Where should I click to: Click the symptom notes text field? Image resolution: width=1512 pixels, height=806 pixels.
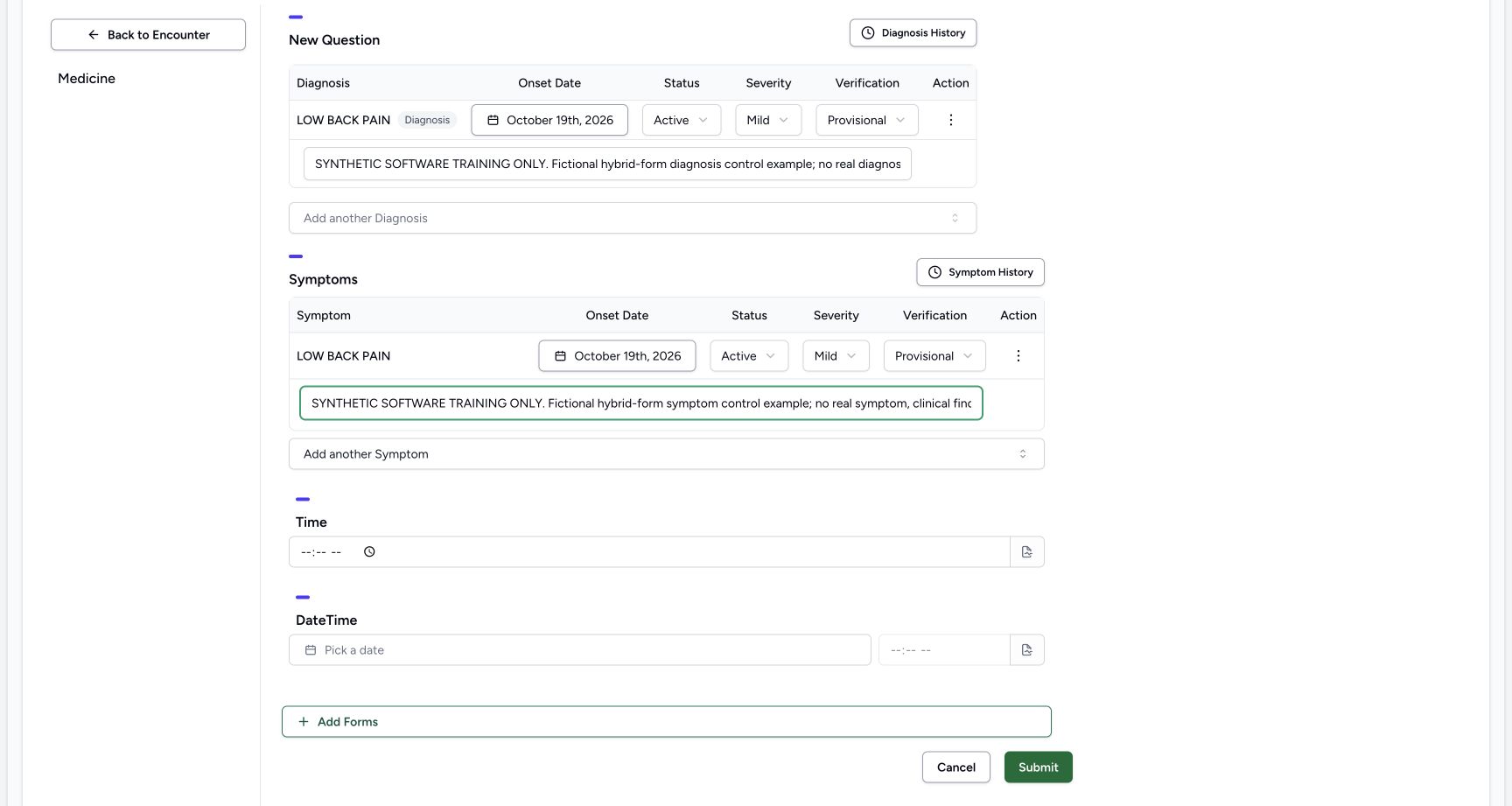[641, 403]
